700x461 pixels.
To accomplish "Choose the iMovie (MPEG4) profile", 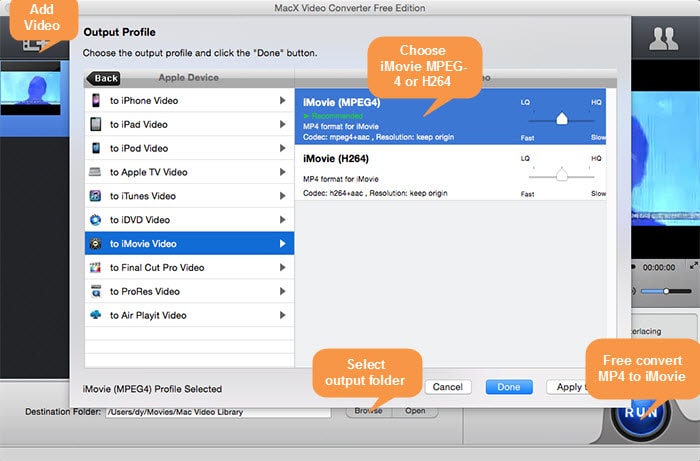I will pos(450,116).
